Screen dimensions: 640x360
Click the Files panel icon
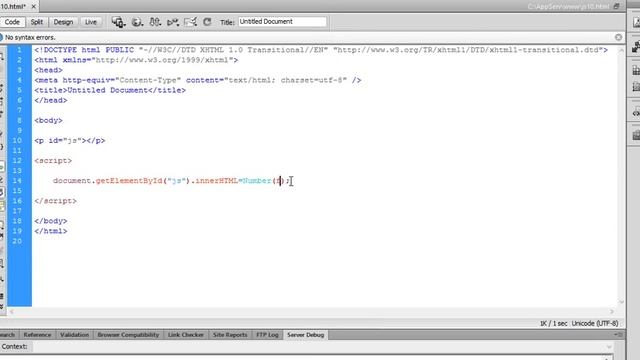636,135
